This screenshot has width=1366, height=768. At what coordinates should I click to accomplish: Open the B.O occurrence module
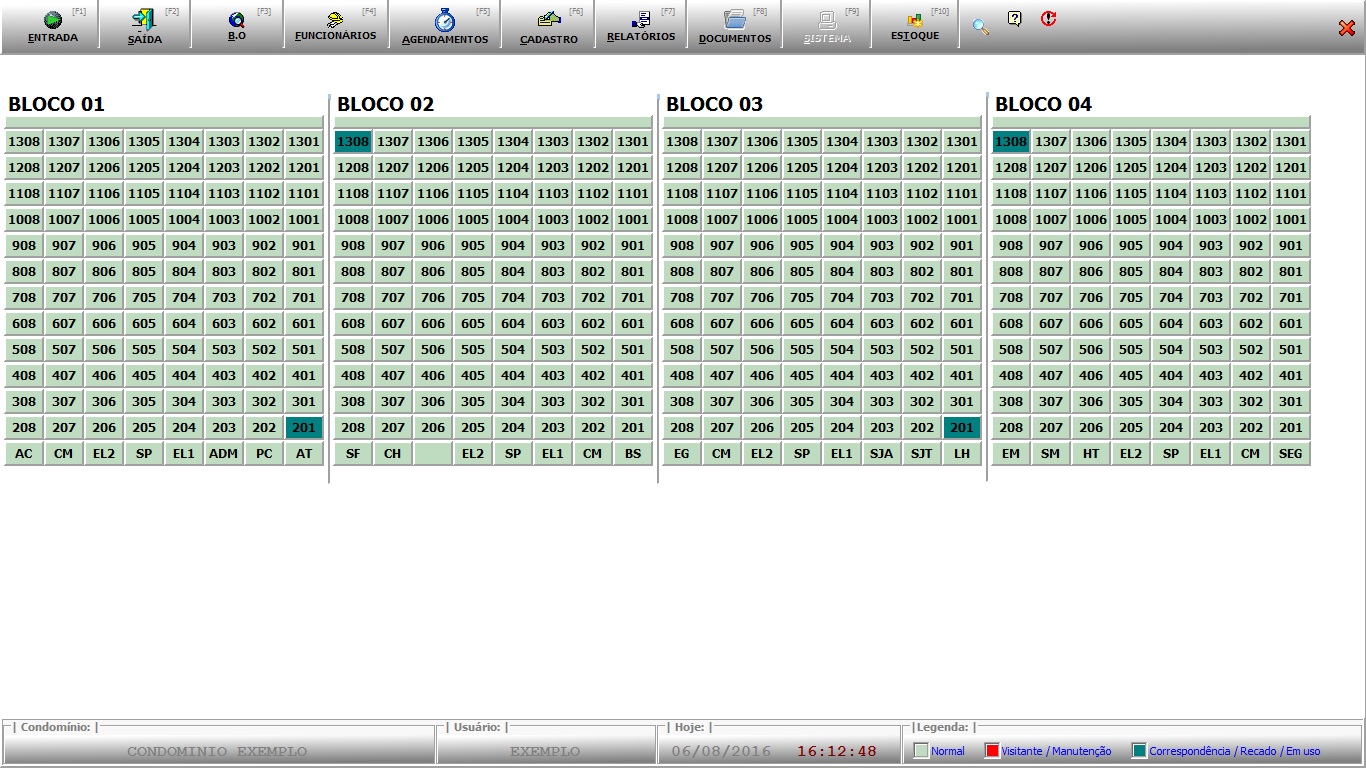click(236, 26)
